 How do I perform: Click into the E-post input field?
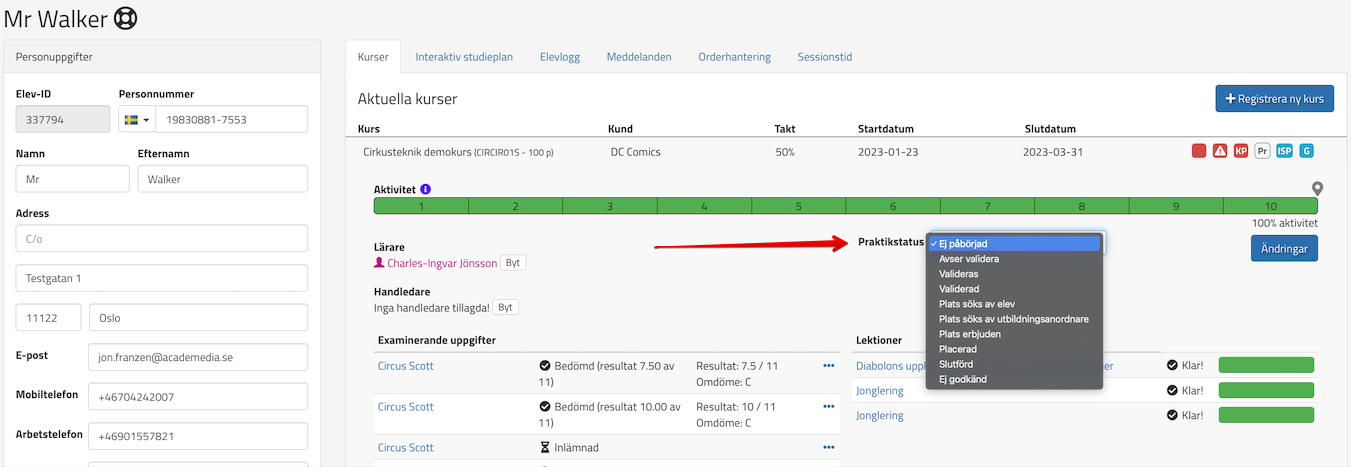197,357
